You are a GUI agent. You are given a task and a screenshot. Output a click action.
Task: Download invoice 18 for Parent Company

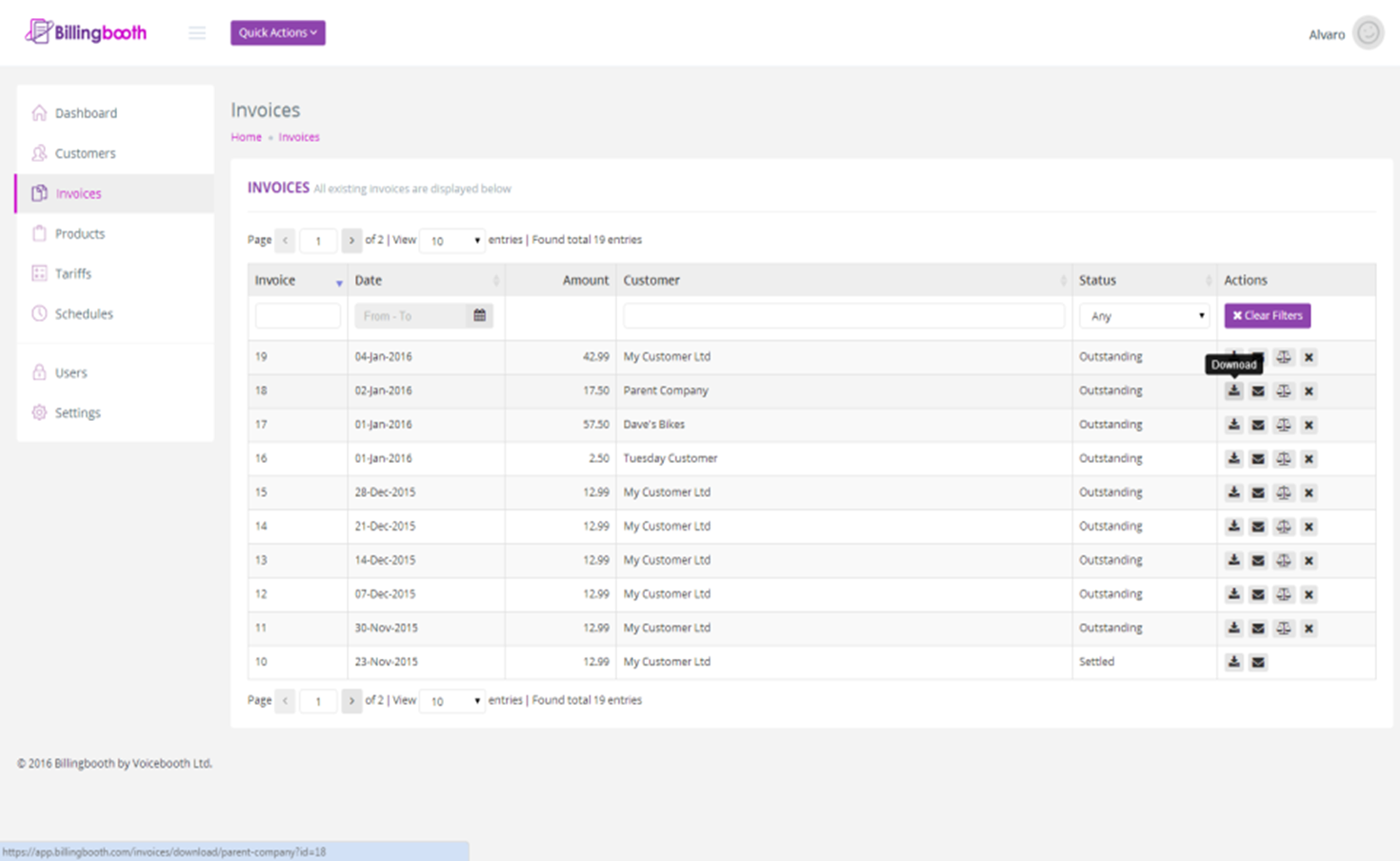[x=1233, y=390]
